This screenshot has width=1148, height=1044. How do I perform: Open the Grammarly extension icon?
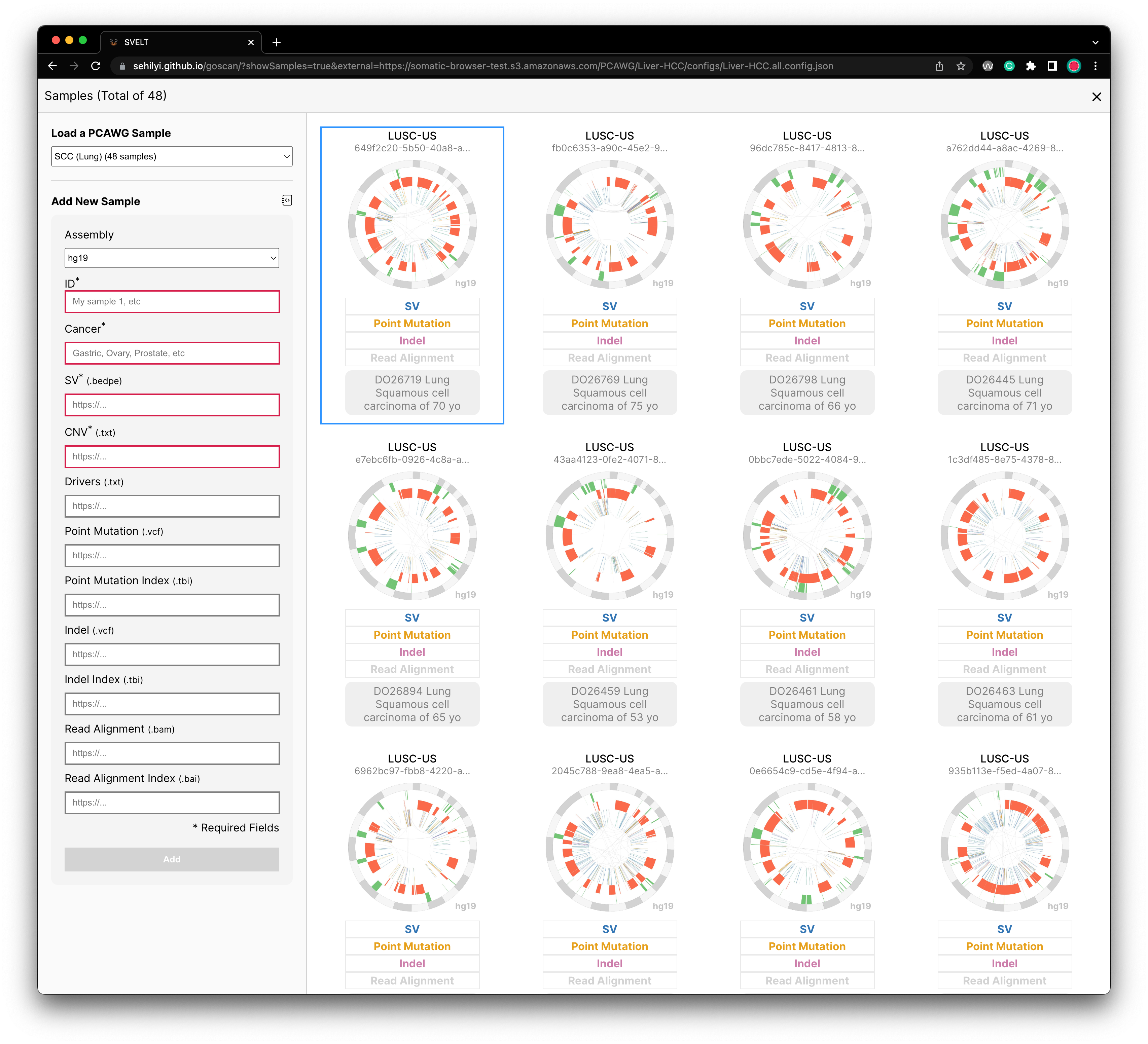point(1009,66)
